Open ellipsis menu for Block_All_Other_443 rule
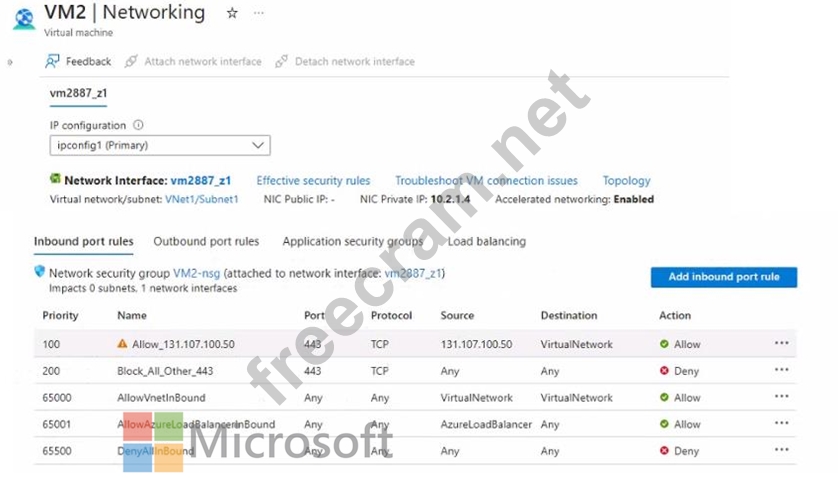 pyautogui.click(x=782, y=370)
